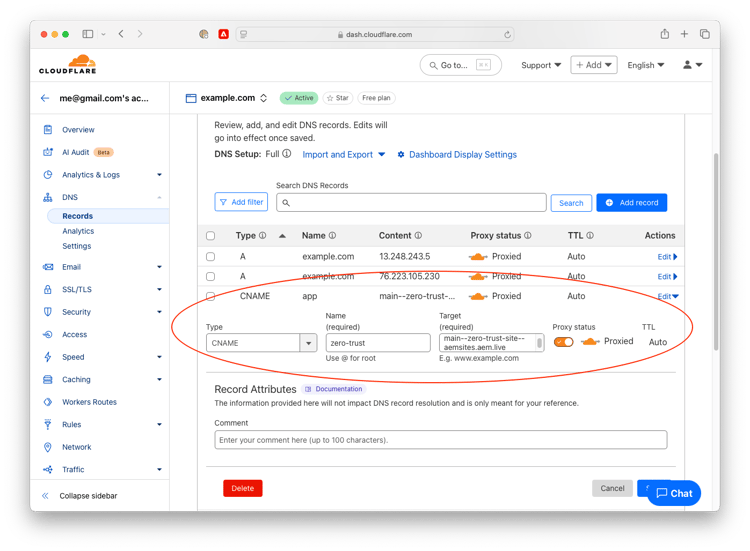
Task: Open the Documentation link
Action: (334, 389)
